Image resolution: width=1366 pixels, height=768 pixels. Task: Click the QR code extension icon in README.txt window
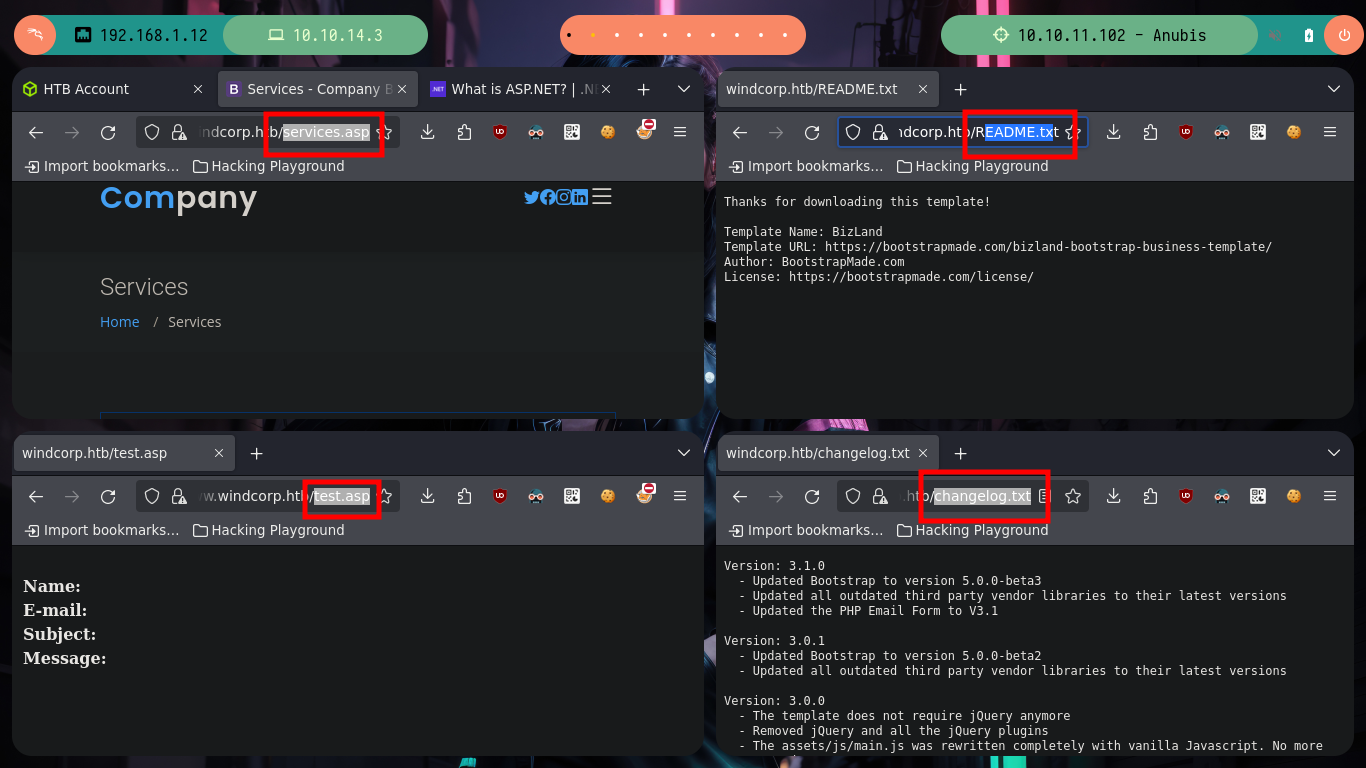[1258, 132]
